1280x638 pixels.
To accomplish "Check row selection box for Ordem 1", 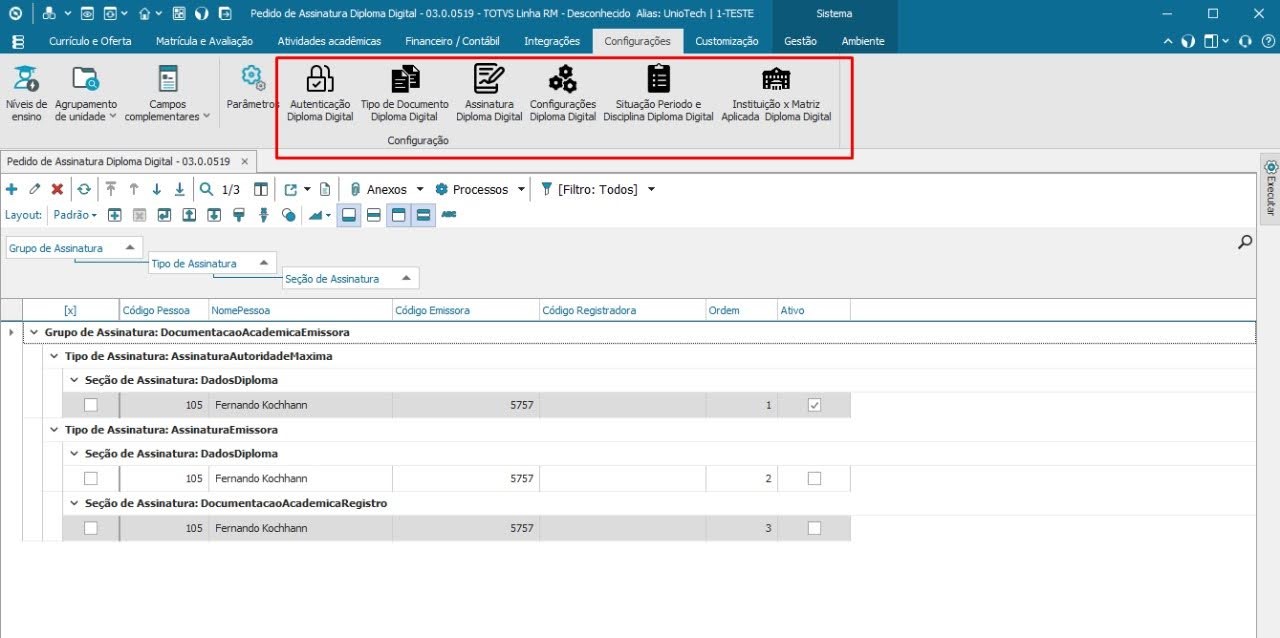I will 91,405.
